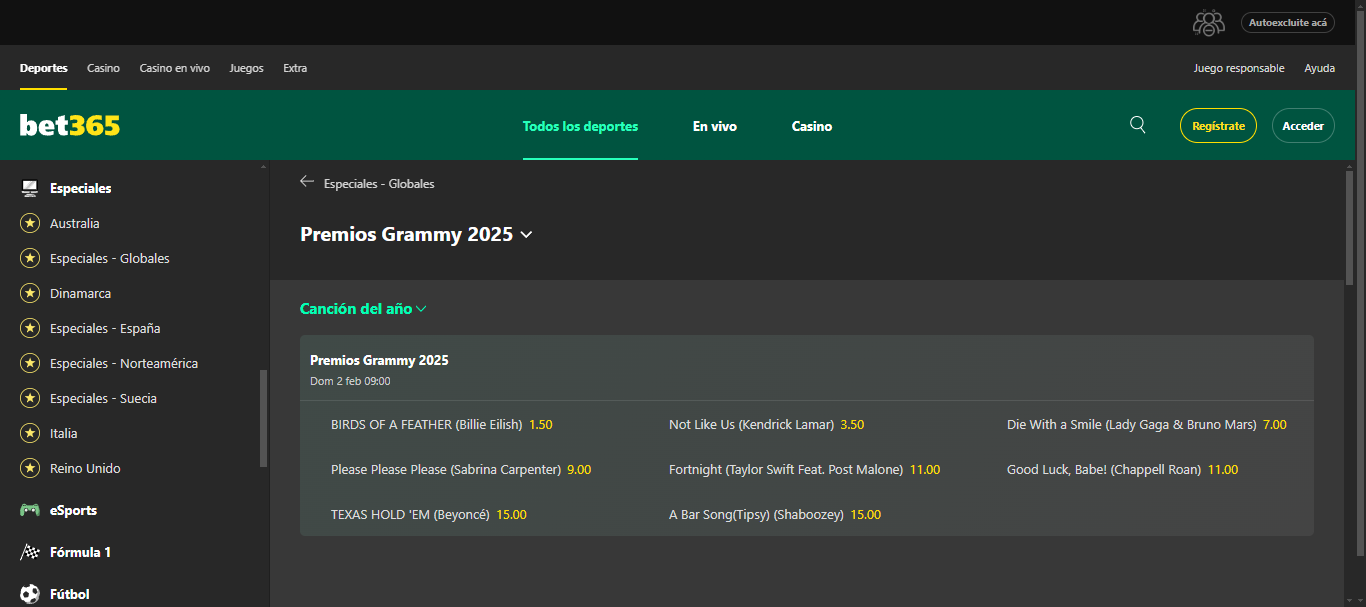
Task: Select Especiales - Globales in sidebar
Action: click(x=110, y=258)
